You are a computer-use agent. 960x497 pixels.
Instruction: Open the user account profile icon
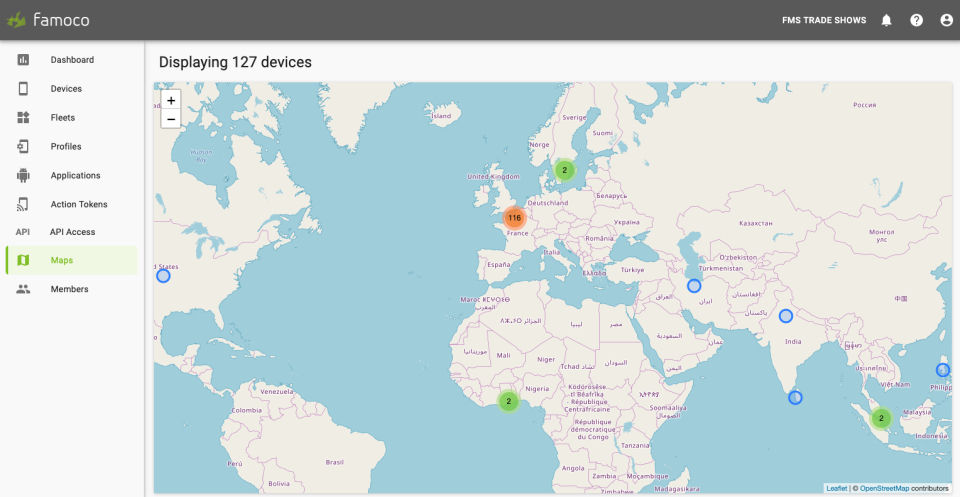[x=947, y=20]
